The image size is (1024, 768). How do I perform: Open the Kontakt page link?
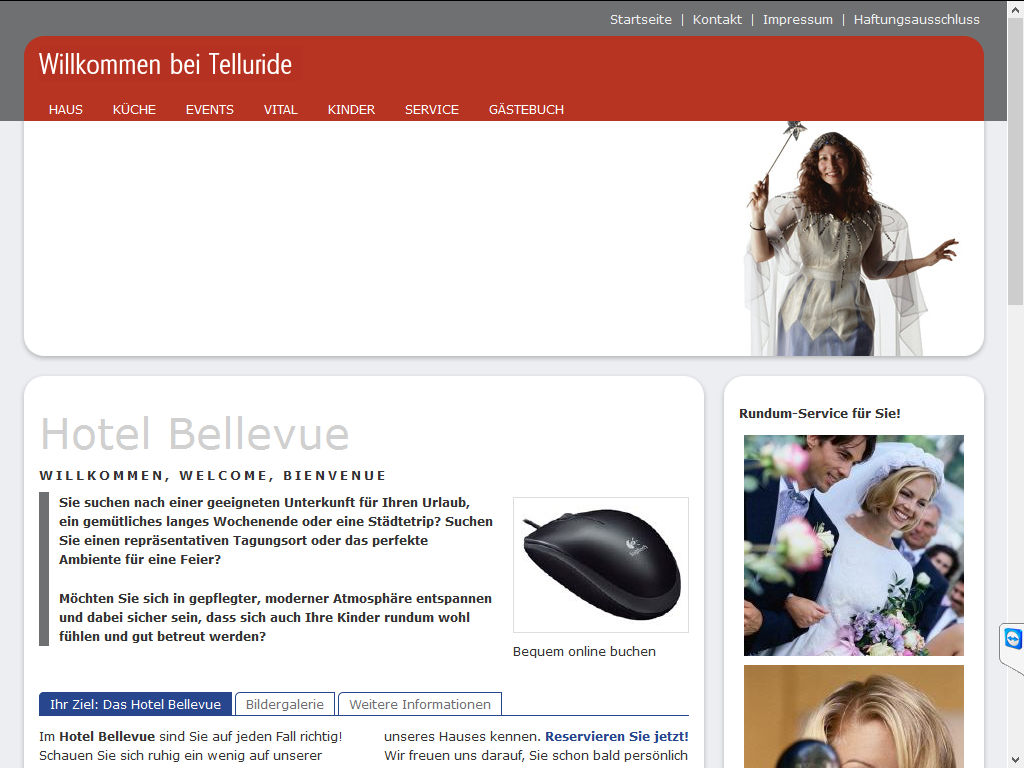point(717,20)
